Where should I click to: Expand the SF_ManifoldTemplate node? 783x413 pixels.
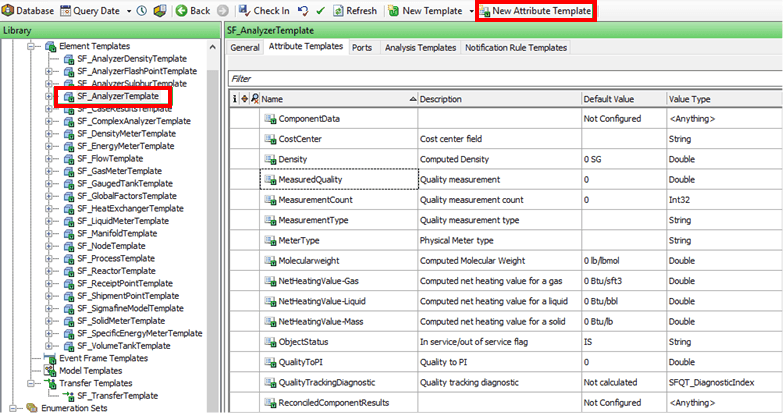[49, 233]
